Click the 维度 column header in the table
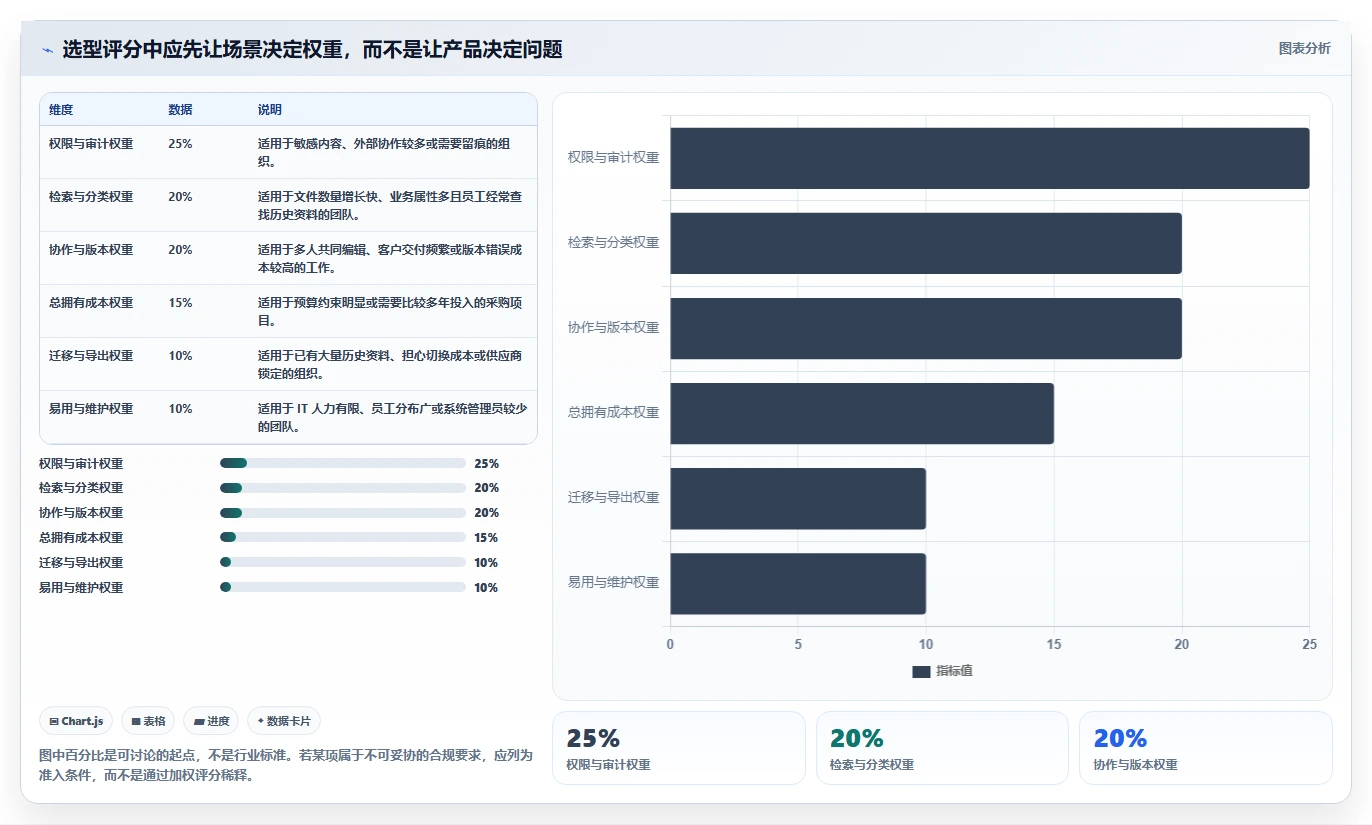This screenshot has width=1372, height=825. tap(61, 109)
